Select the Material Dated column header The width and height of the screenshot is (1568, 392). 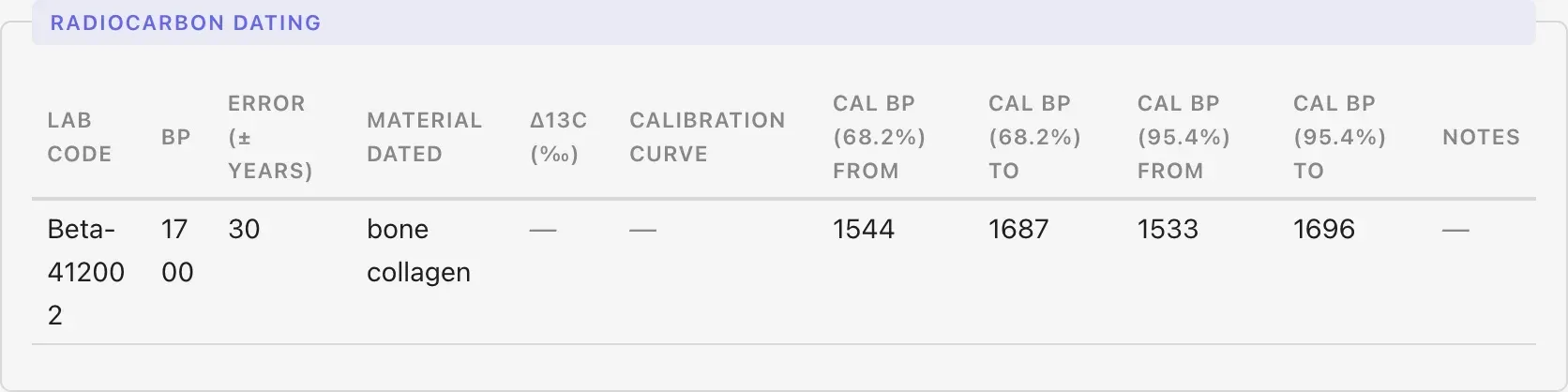click(424, 137)
